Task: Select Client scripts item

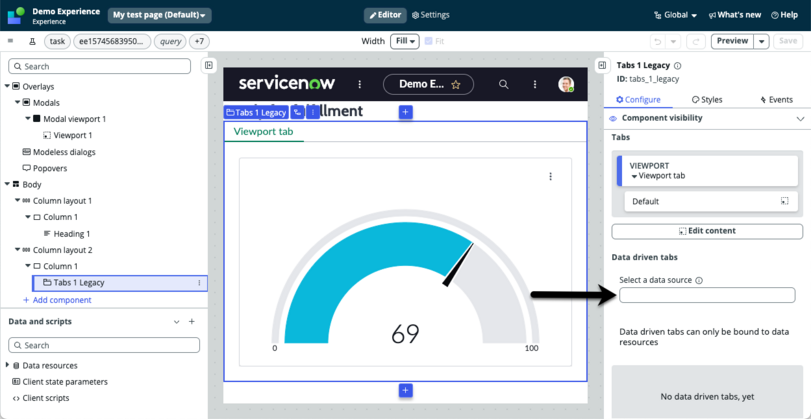Action: (41, 398)
